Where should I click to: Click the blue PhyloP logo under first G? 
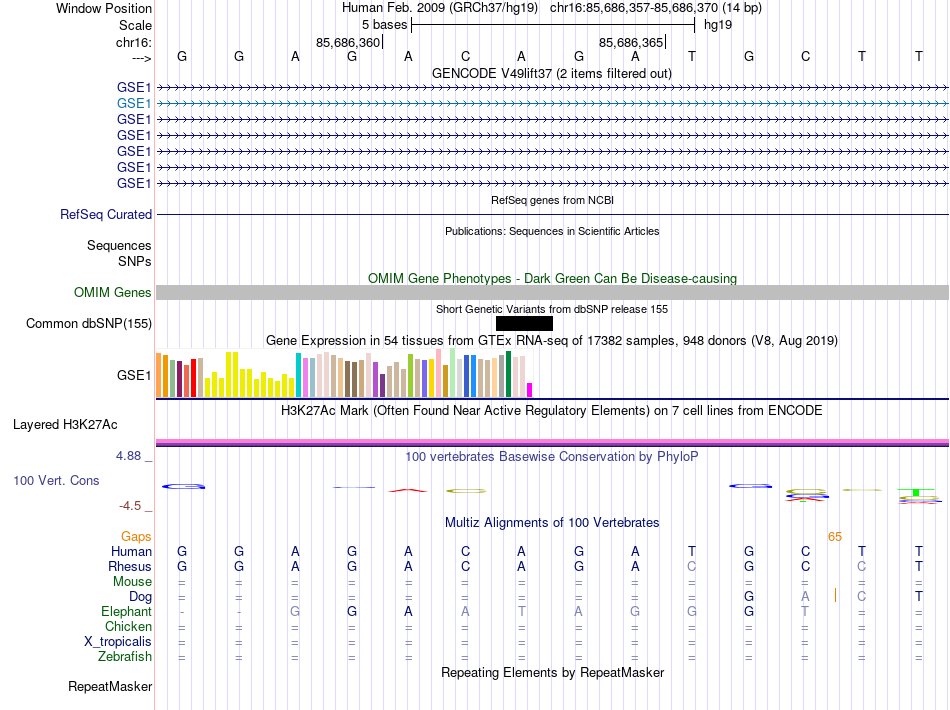click(x=184, y=486)
